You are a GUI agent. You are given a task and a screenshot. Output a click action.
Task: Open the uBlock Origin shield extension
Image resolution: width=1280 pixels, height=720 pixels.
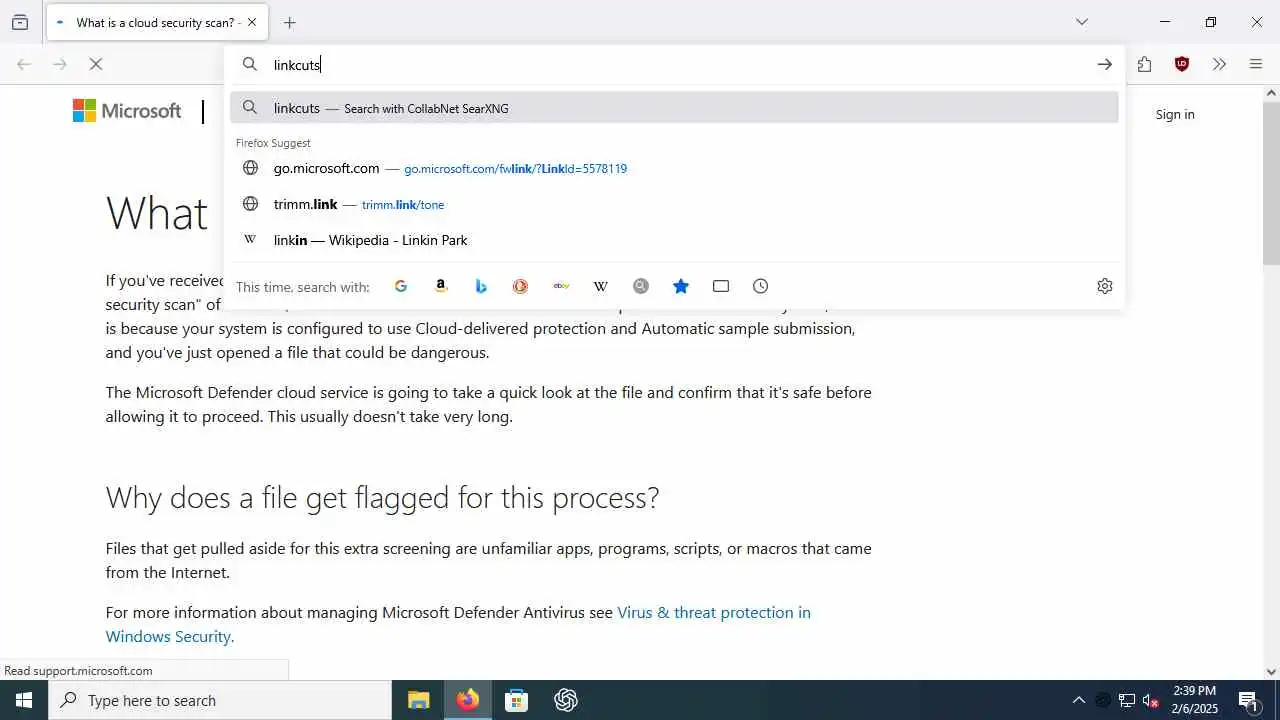click(x=1182, y=64)
